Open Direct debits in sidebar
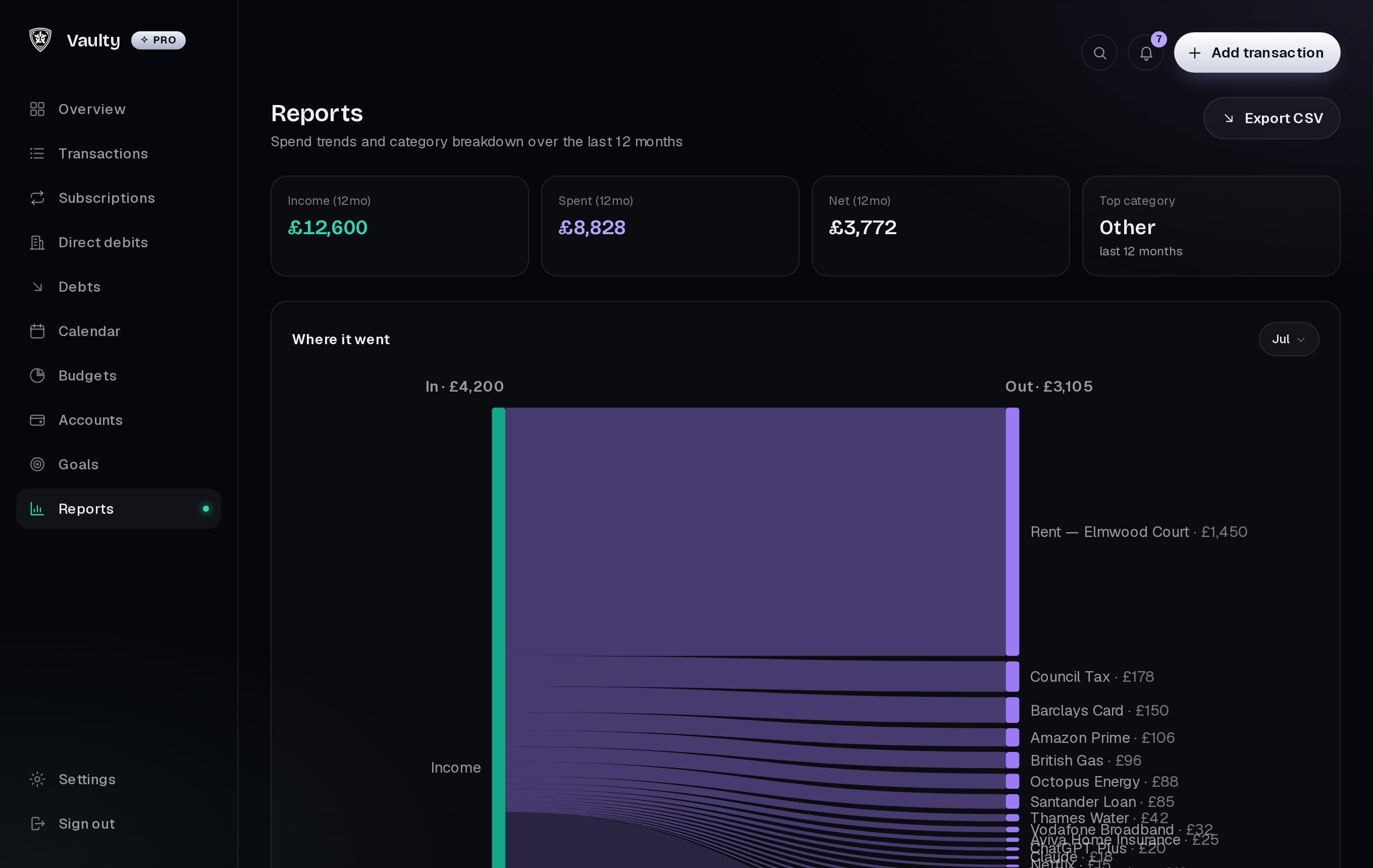The width and height of the screenshot is (1373, 868). click(103, 242)
